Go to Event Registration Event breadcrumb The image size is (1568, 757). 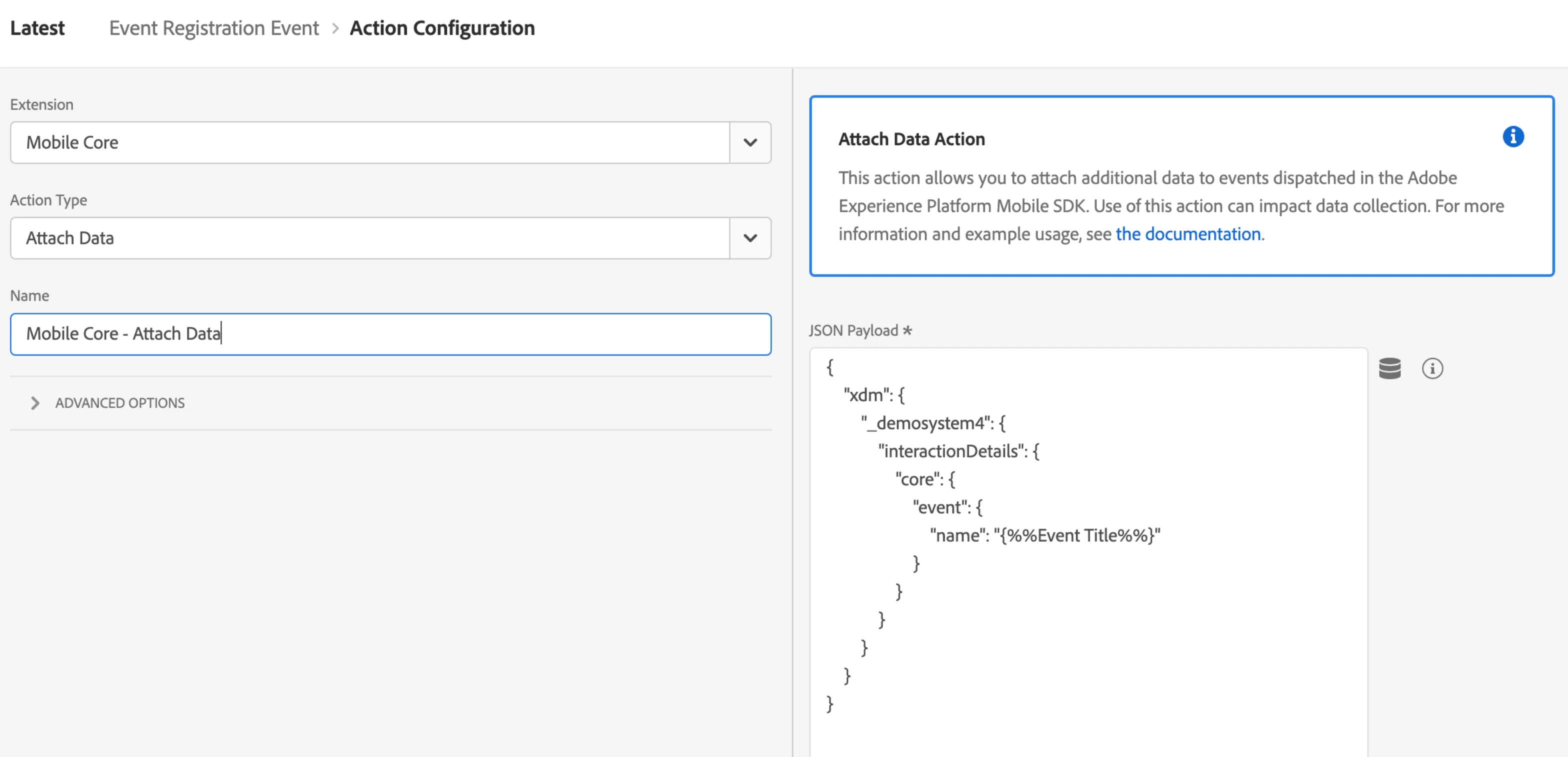(x=213, y=28)
